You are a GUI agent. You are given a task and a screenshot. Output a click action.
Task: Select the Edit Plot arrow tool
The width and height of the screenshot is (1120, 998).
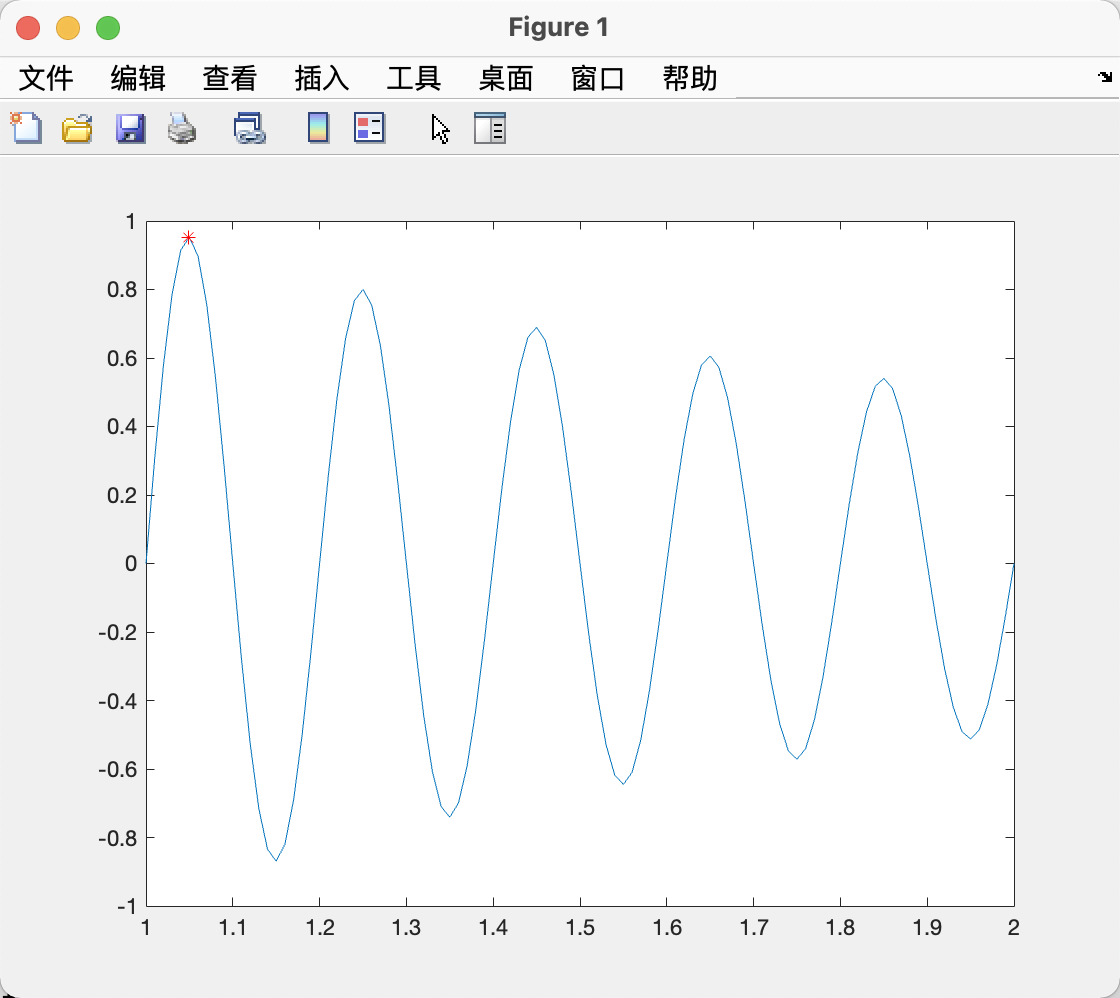point(441,129)
